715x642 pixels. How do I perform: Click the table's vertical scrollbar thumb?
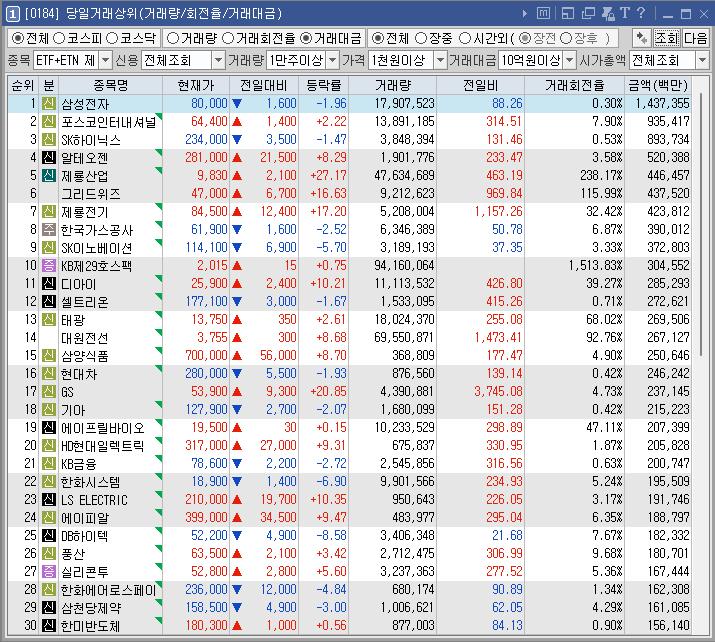[x=700, y=226]
